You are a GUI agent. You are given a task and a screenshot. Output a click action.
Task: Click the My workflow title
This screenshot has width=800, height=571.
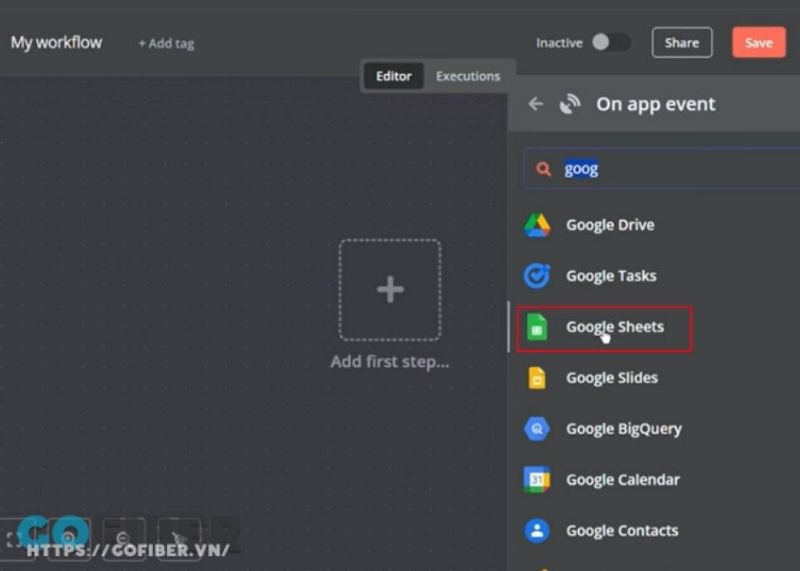coord(56,42)
